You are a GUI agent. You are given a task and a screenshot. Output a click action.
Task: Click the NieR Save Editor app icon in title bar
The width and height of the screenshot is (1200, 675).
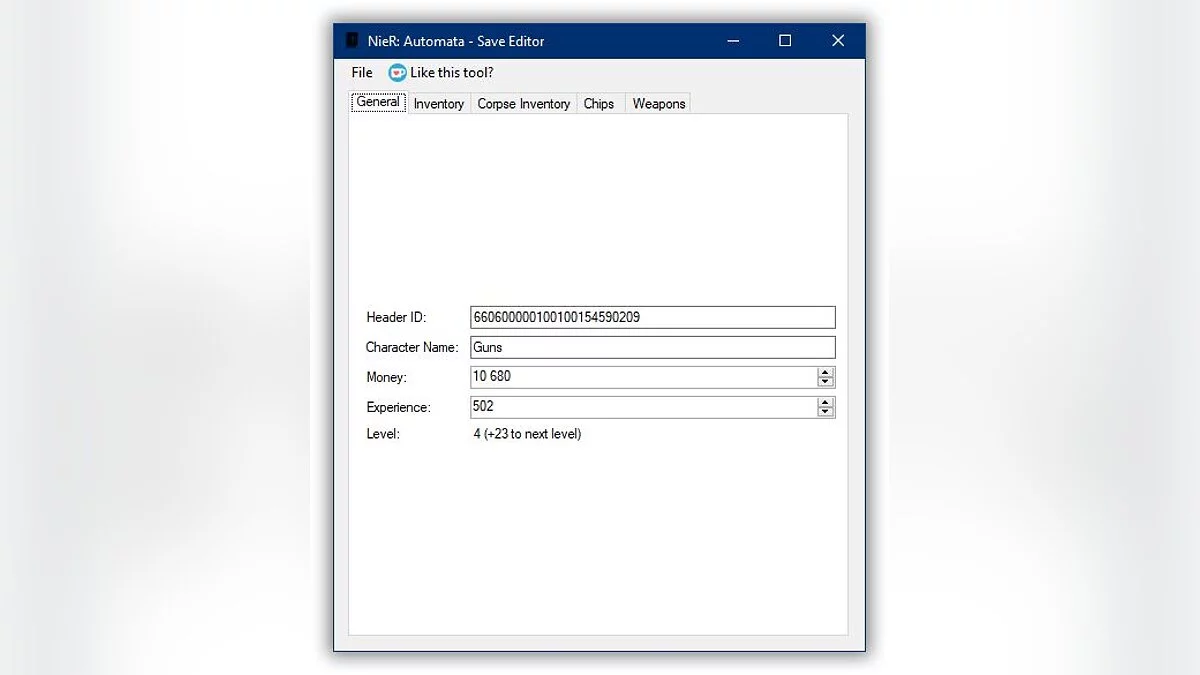click(x=351, y=41)
